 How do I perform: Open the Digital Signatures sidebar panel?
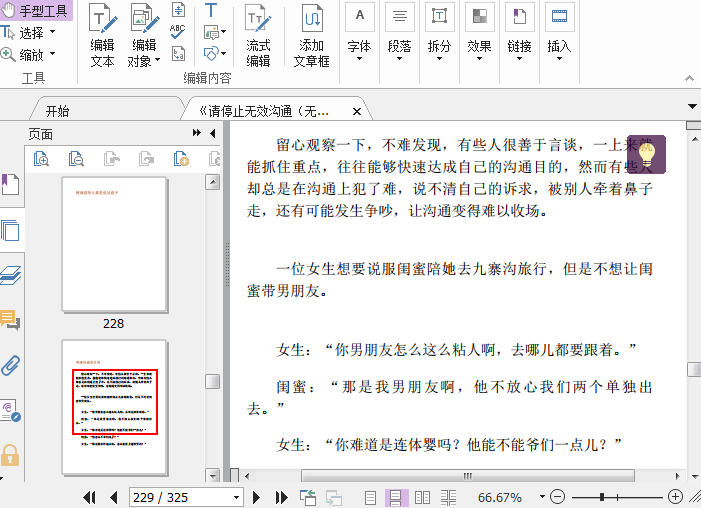pyautogui.click(x=10, y=411)
